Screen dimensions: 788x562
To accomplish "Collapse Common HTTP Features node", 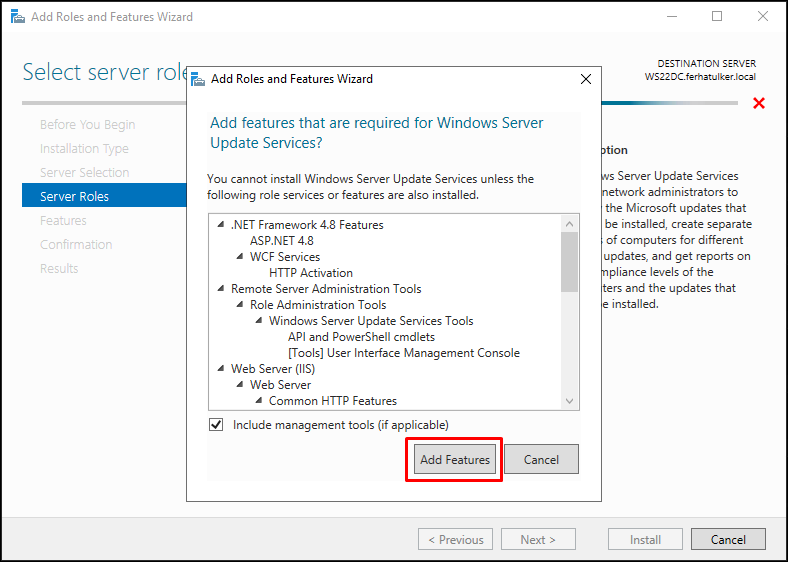I will tap(259, 401).
